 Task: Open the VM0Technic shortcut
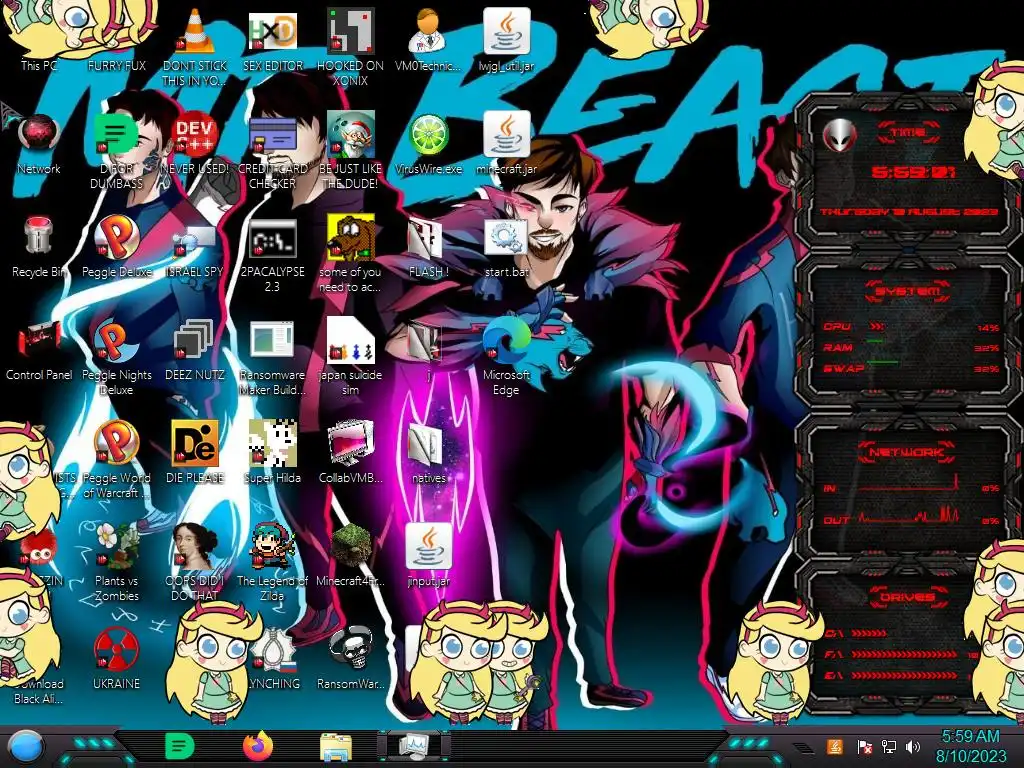click(x=428, y=39)
